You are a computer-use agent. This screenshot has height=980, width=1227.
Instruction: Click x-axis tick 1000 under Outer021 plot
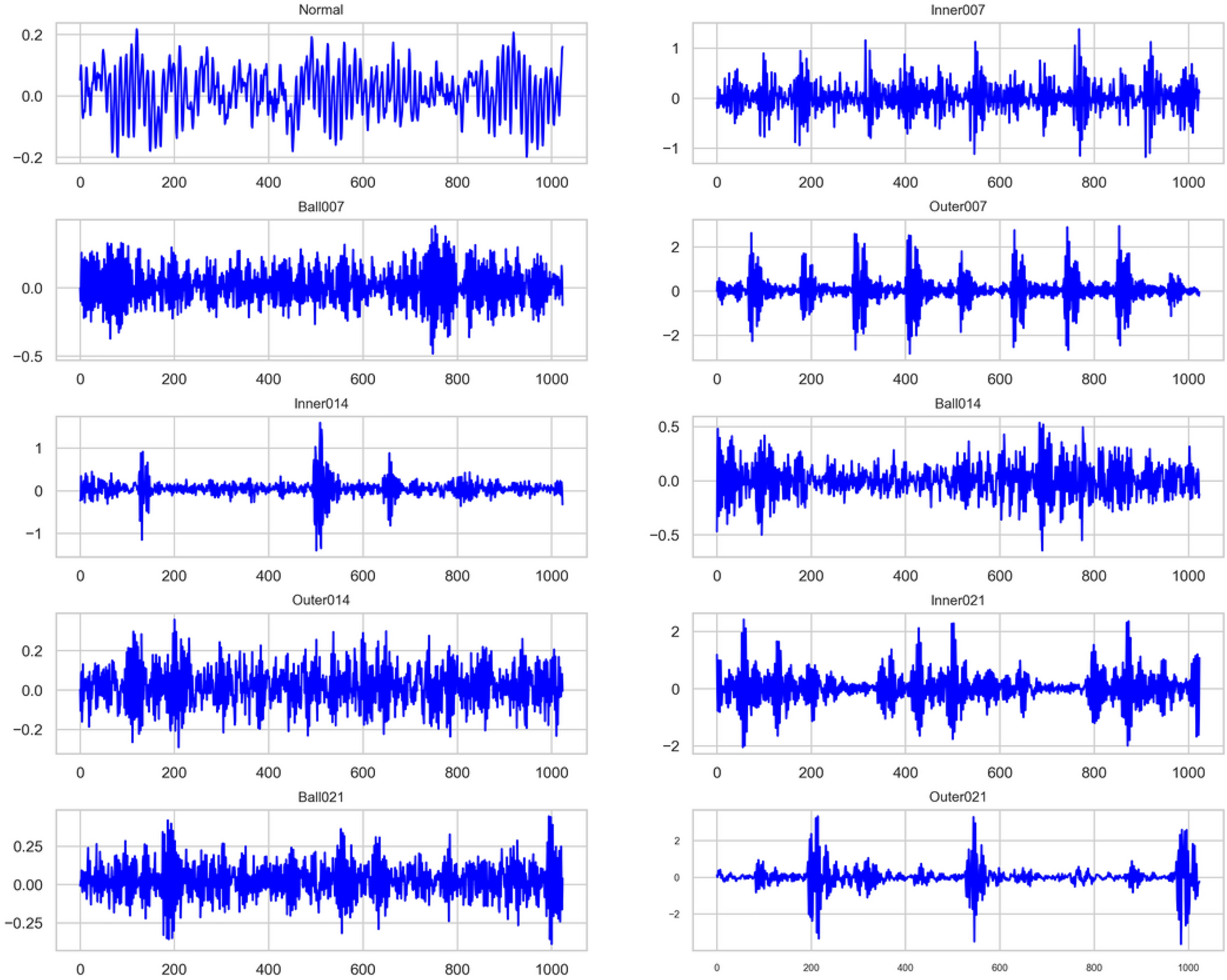pyautogui.click(x=1188, y=968)
